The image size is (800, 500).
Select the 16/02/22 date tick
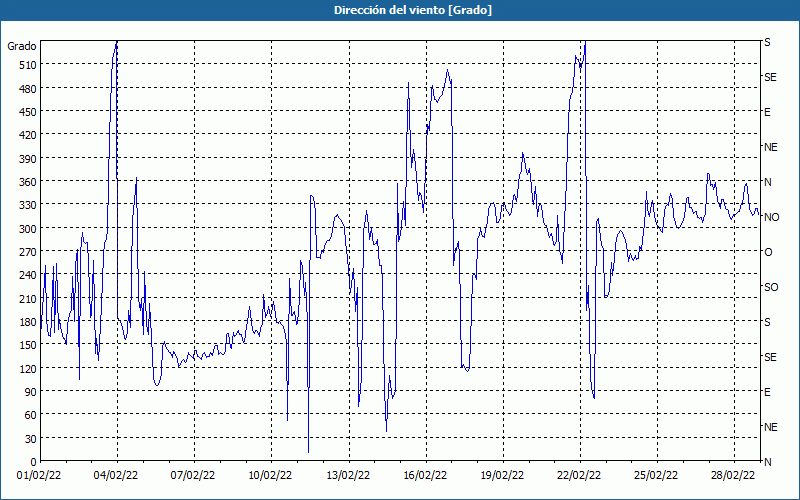[425, 476]
